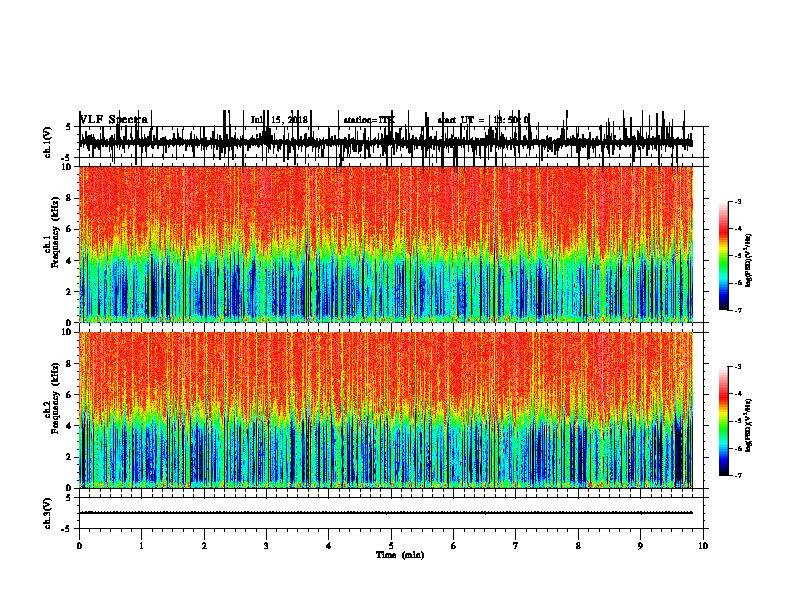Click the ch.2 'Frequency (kHz)' axis label
Image resolution: width=792 pixels, height=612 pixels.
tap(55, 398)
